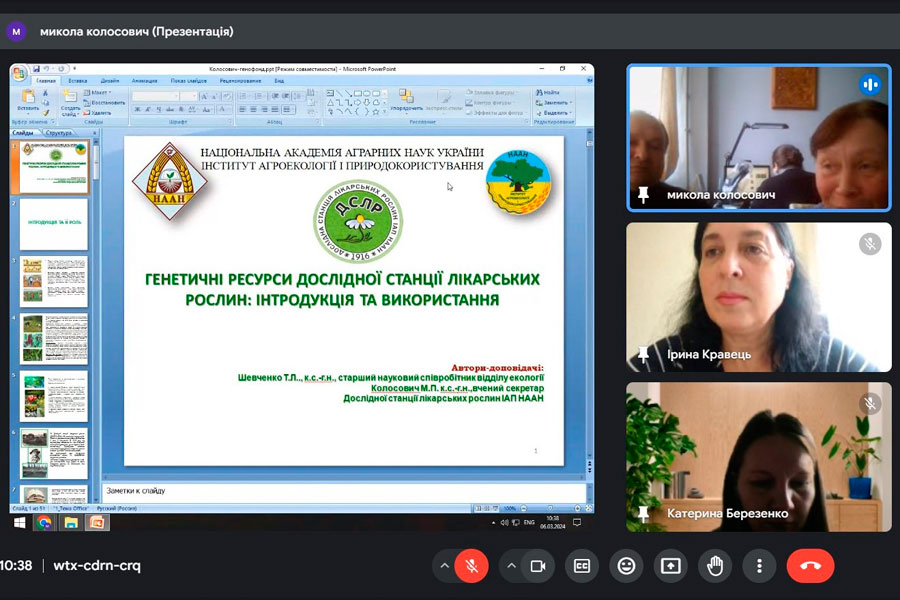Unmute the microphone in Meet

(x=471, y=566)
